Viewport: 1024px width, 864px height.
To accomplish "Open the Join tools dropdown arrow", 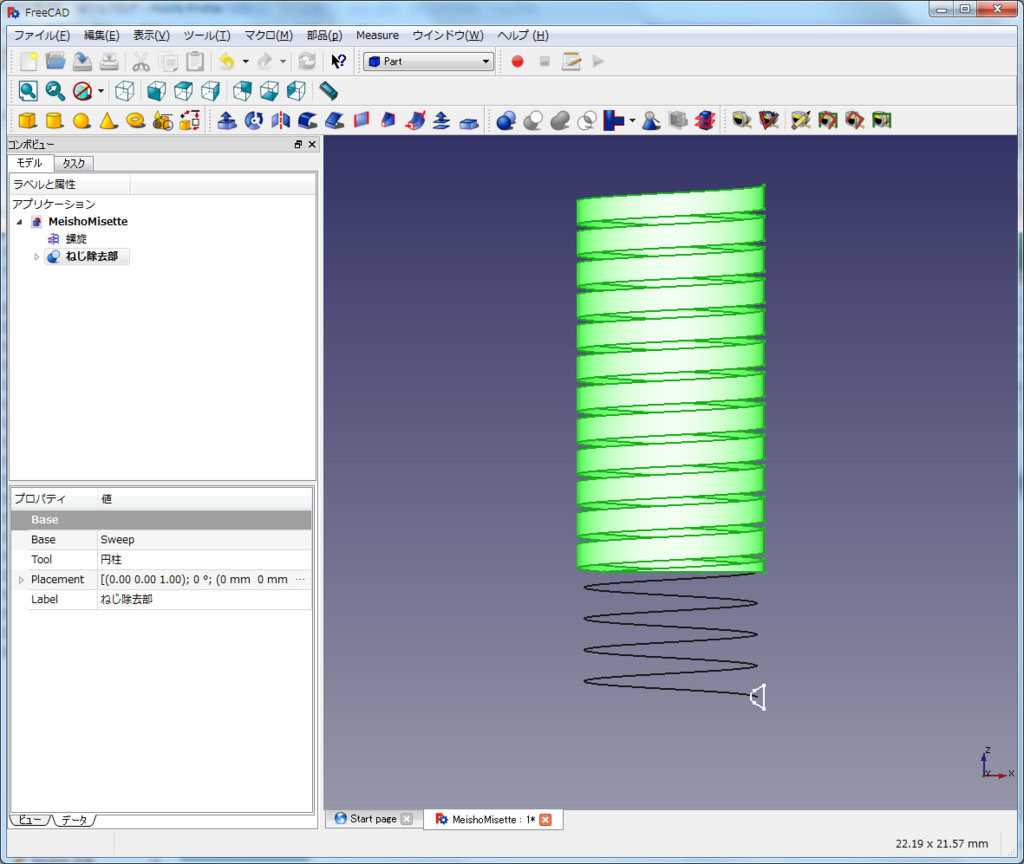I will (x=632, y=120).
